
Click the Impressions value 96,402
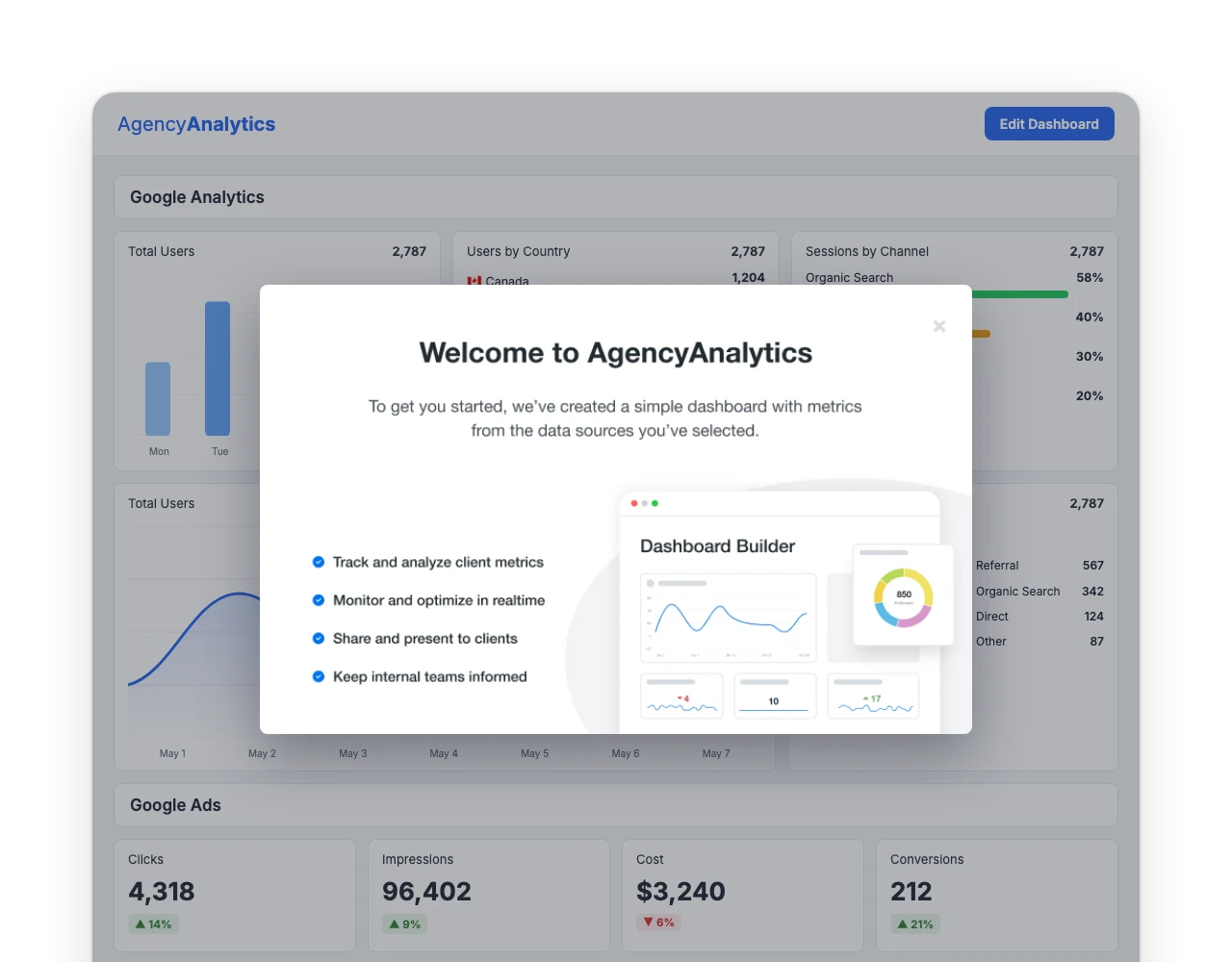pyautogui.click(x=426, y=892)
